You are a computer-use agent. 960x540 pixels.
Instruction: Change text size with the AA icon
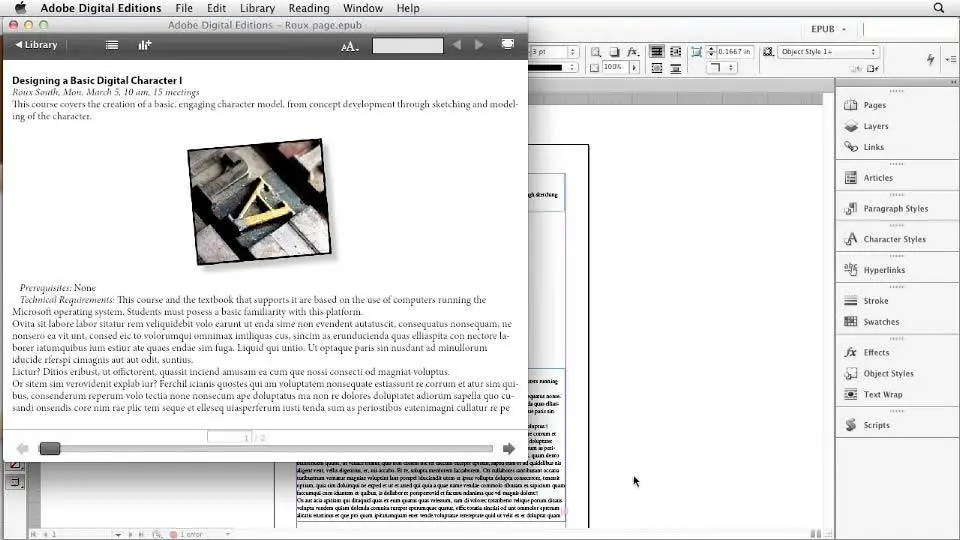point(350,47)
